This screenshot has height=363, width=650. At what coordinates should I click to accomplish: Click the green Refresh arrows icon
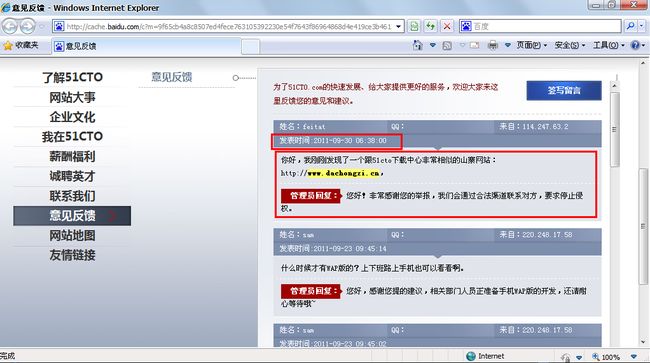[x=430, y=27]
